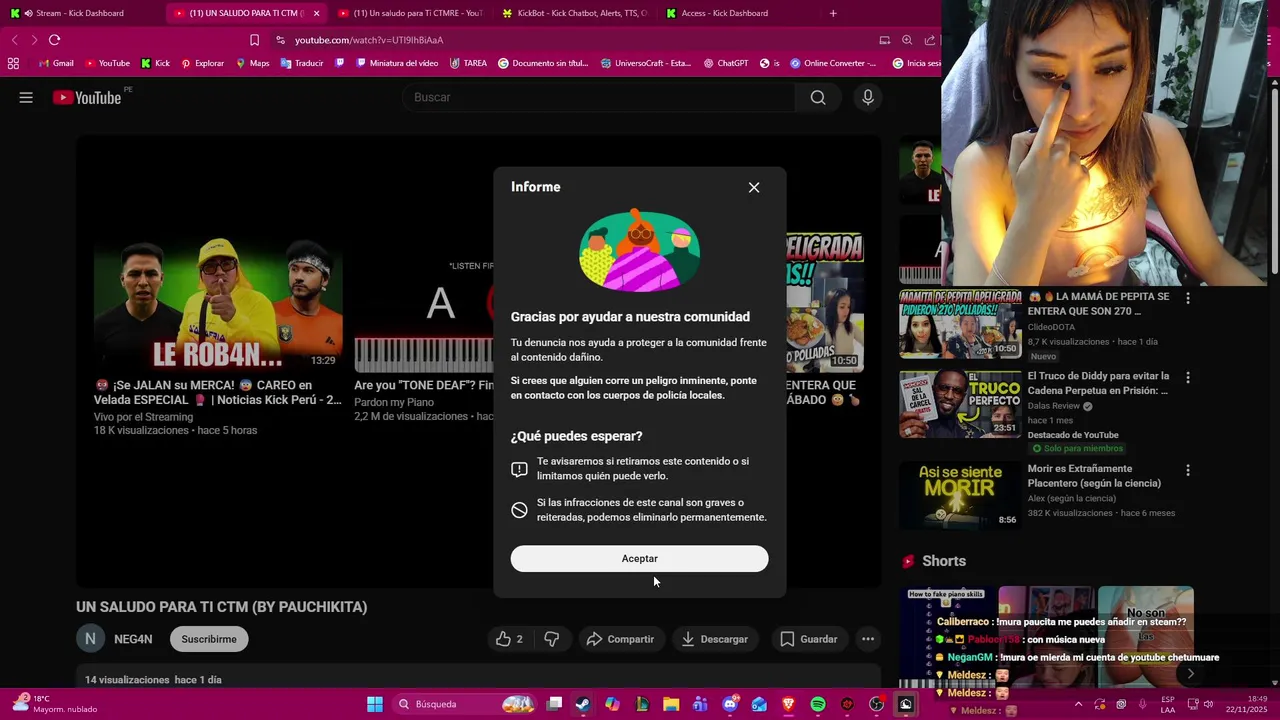The image size is (1280, 720).
Task: Switch to the KickBot tab
Action: pyautogui.click(x=574, y=13)
